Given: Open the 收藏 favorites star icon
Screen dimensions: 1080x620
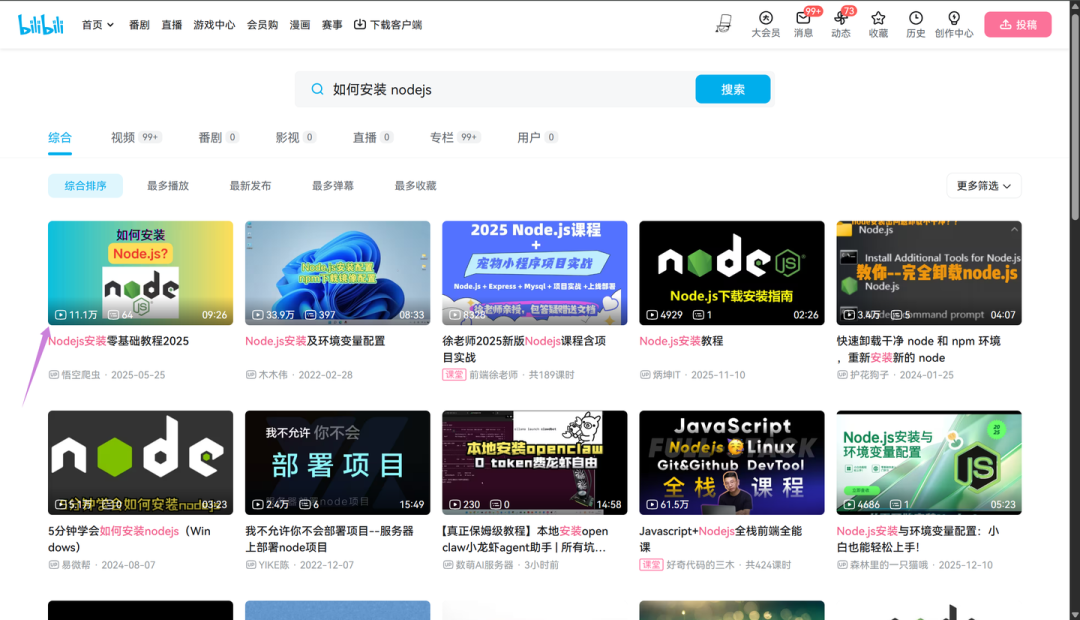Looking at the screenshot, I should coord(878,18).
